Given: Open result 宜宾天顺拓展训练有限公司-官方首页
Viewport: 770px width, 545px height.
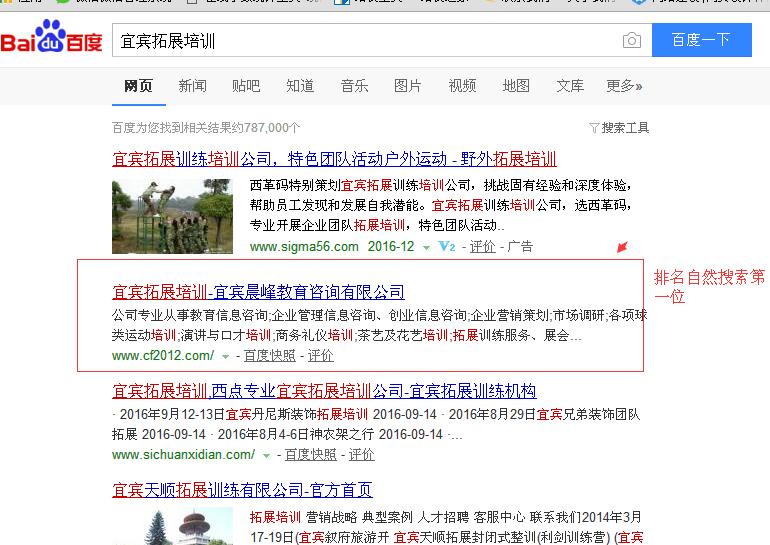Looking at the screenshot, I should 242,490.
